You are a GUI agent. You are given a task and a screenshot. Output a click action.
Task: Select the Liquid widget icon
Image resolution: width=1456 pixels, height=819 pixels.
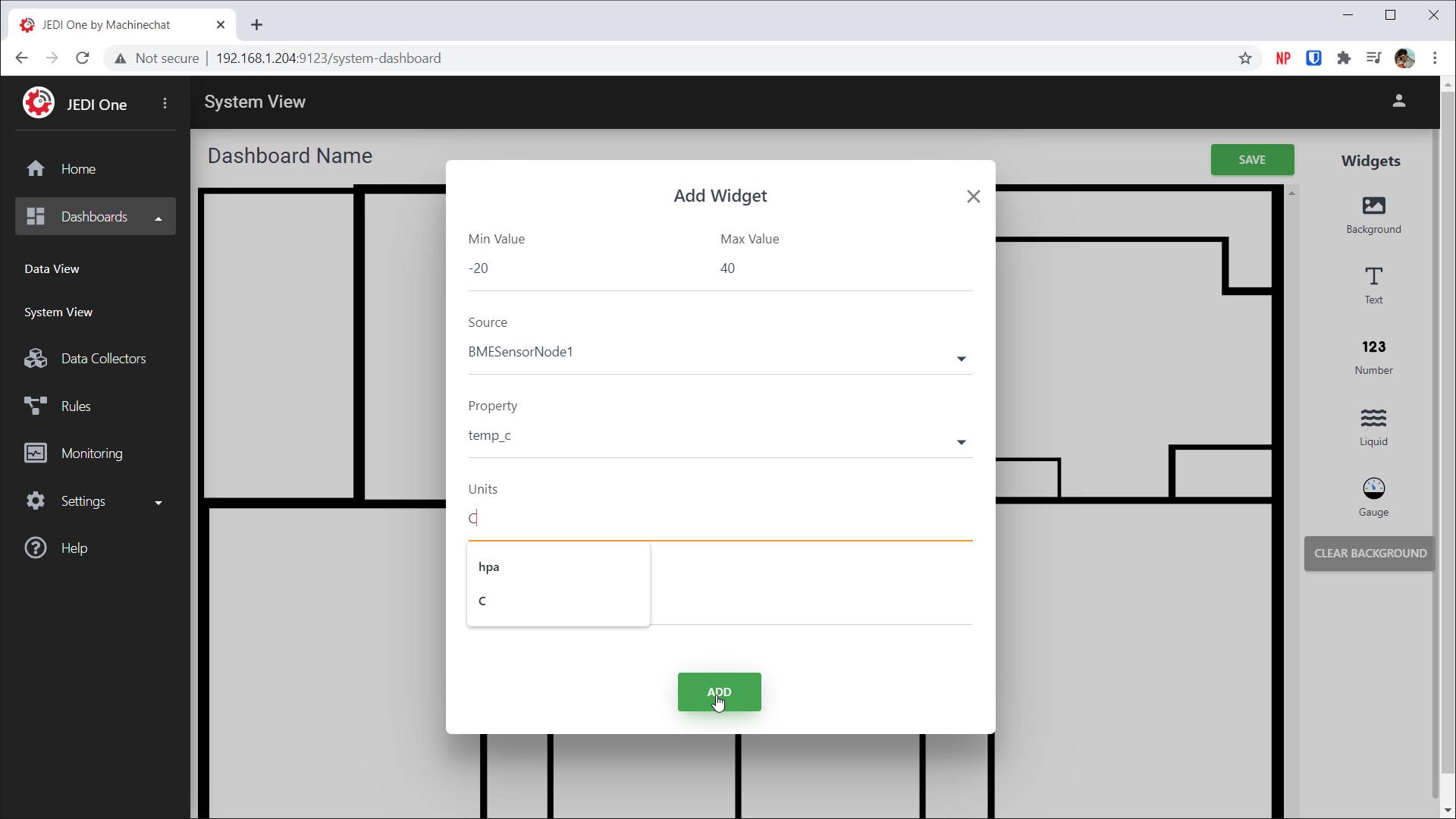coord(1373,419)
